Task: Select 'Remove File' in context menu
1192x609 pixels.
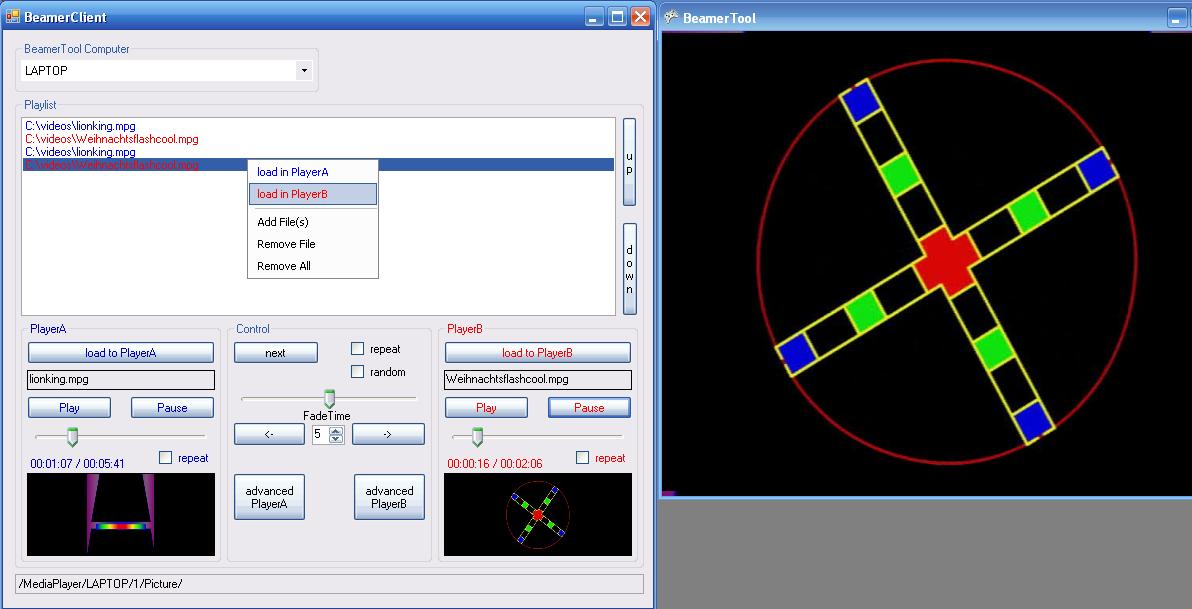Action: pyautogui.click(x=286, y=244)
